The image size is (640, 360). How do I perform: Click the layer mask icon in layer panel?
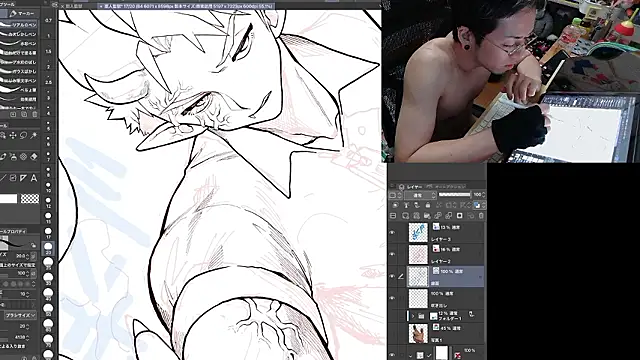[460, 216]
